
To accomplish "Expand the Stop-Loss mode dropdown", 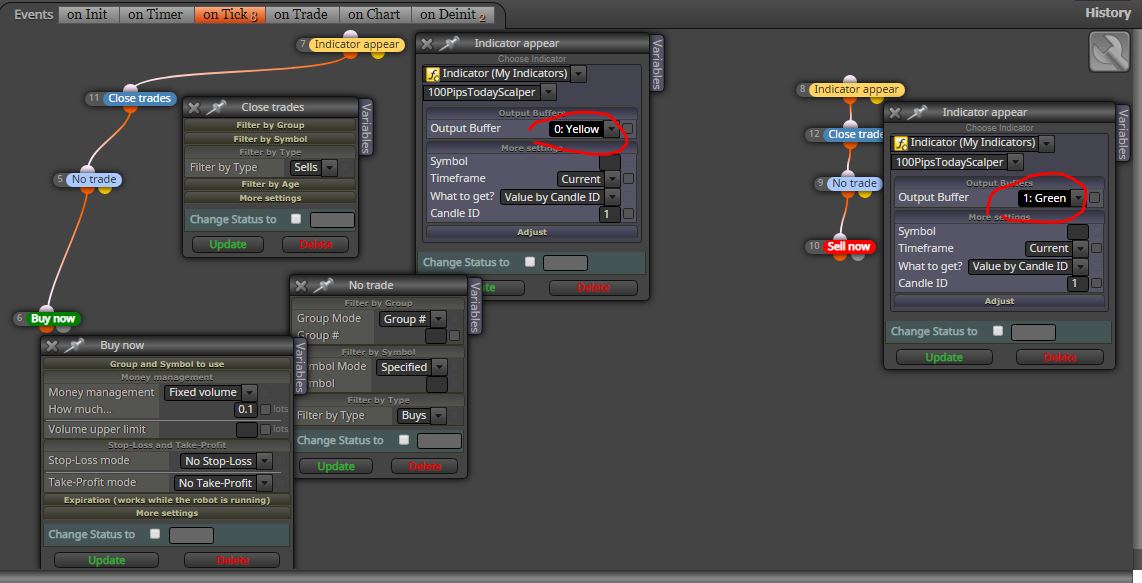I will pos(226,461).
